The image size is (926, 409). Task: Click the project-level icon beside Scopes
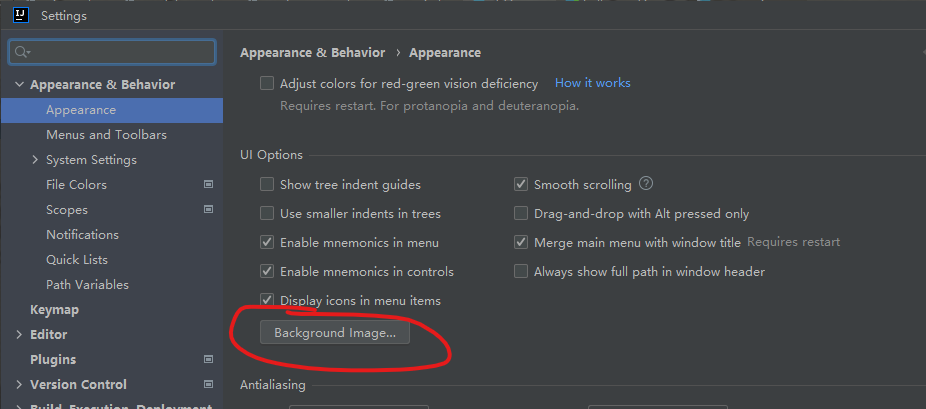click(x=208, y=210)
